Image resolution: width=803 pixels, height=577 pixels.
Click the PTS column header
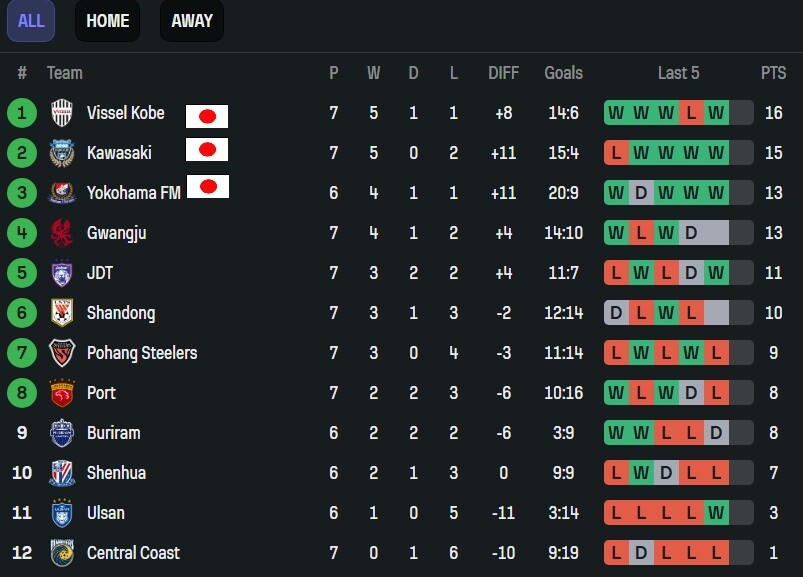pyautogui.click(x=773, y=73)
